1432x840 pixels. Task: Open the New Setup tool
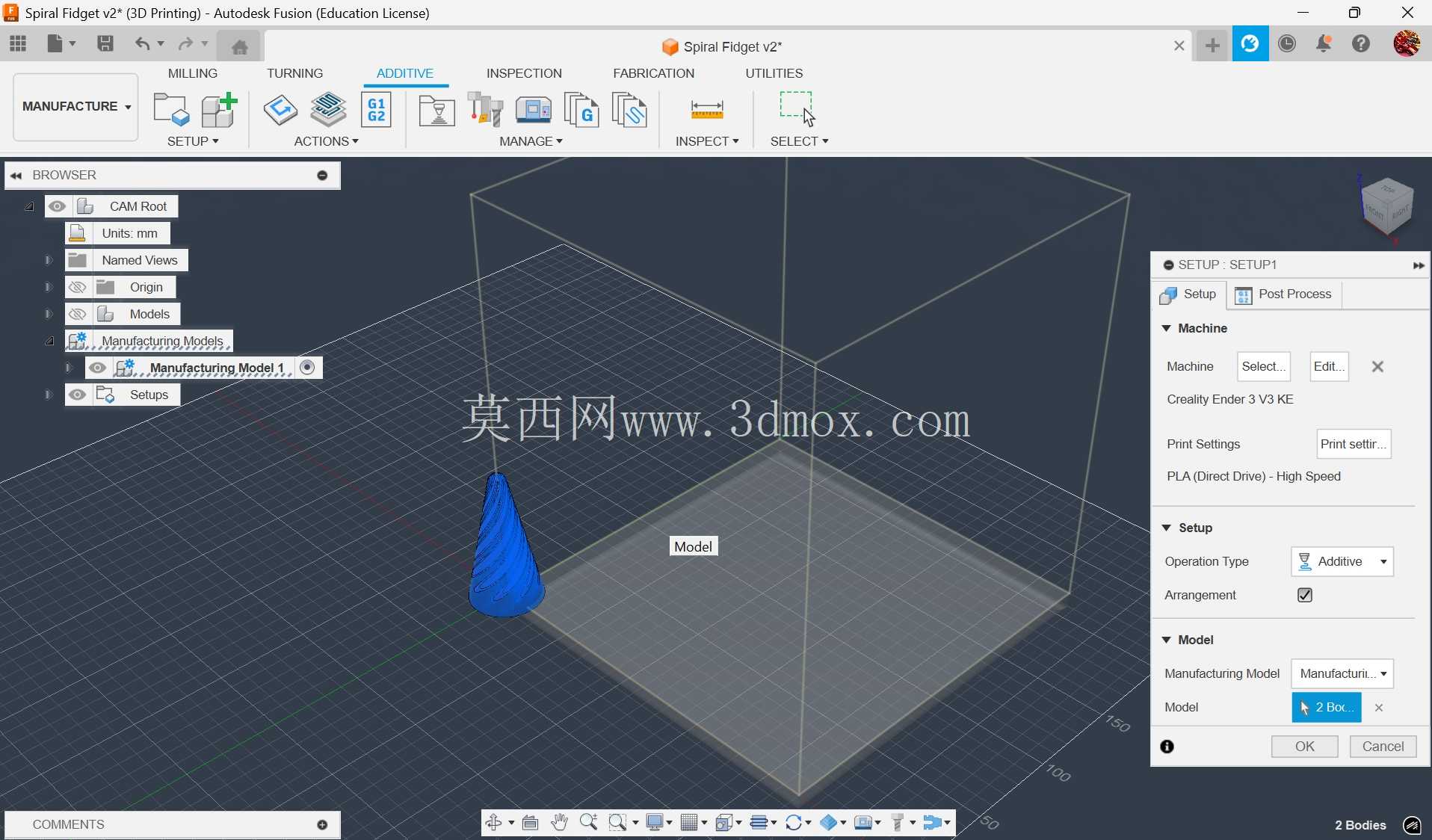pos(170,110)
